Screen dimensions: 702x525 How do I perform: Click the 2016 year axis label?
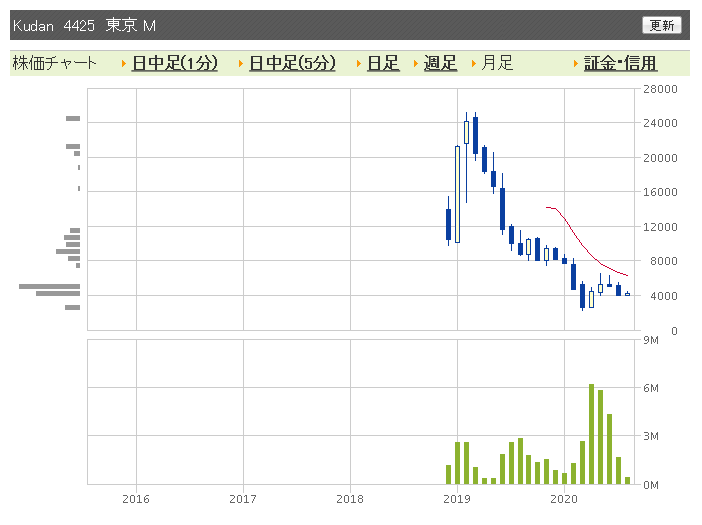tap(136, 499)
